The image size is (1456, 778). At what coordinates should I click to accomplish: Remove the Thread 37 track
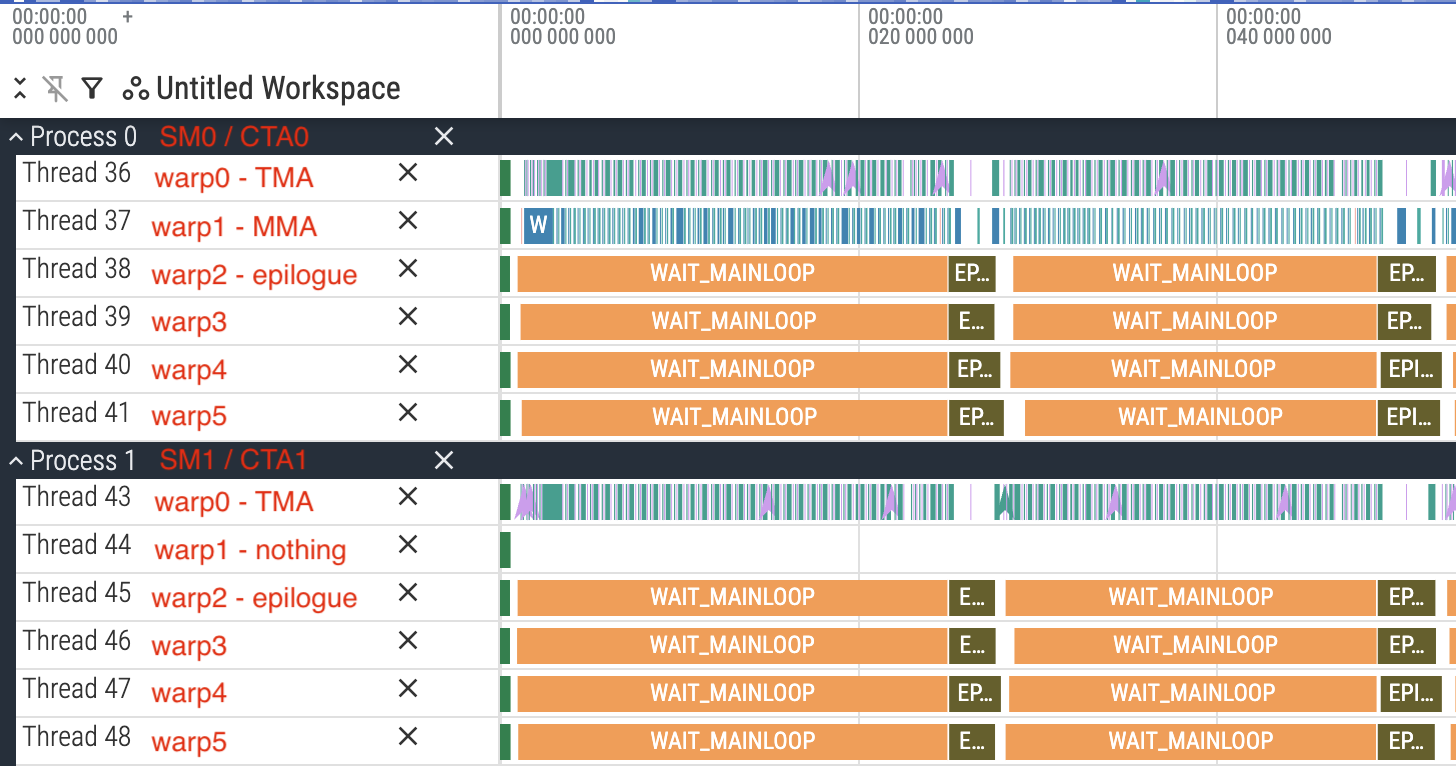coord(408,221)
